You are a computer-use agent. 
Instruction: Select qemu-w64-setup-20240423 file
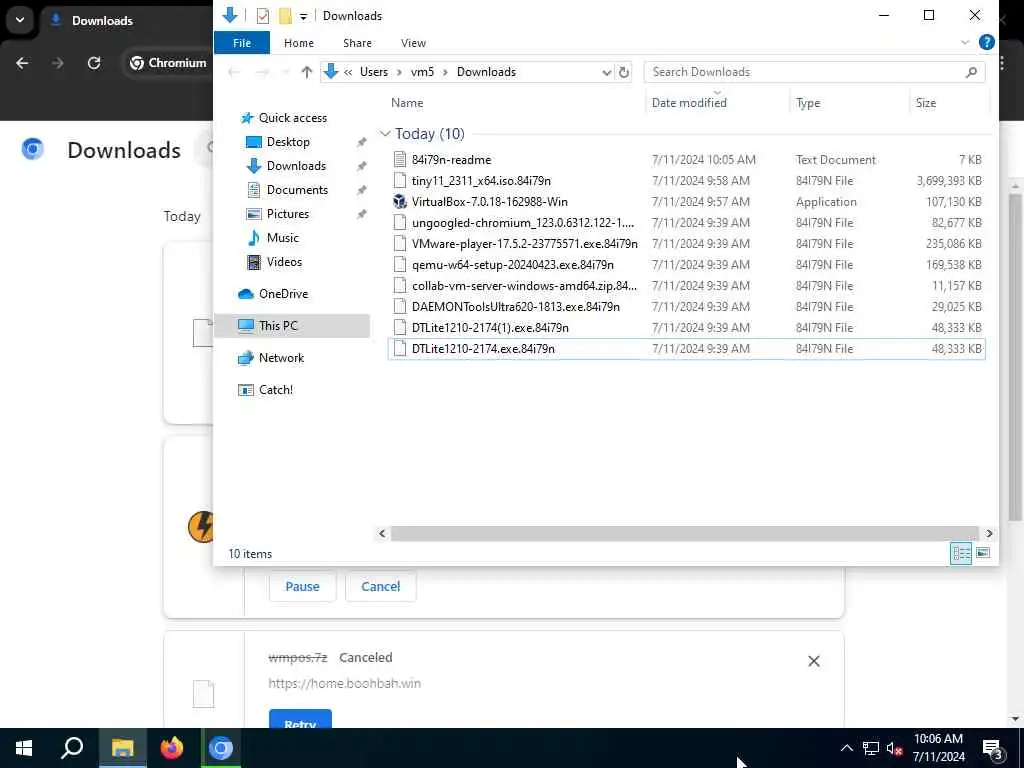click(x=686, y=264)
